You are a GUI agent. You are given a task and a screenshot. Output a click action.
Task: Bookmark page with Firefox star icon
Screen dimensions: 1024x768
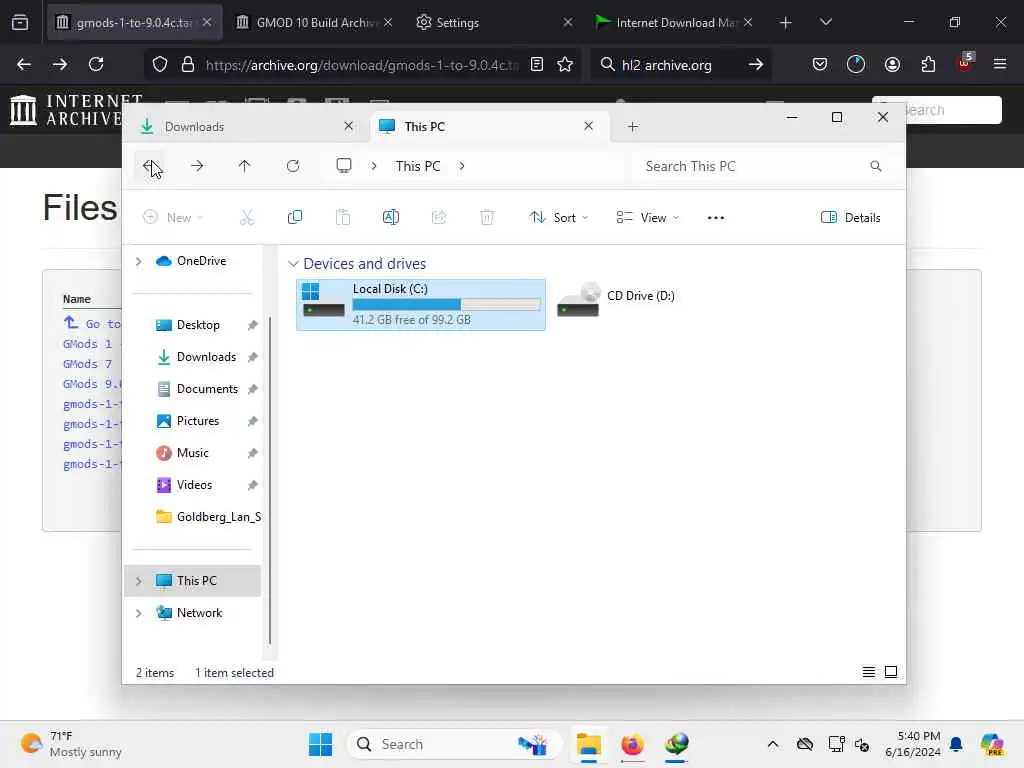tap(565, 64)
